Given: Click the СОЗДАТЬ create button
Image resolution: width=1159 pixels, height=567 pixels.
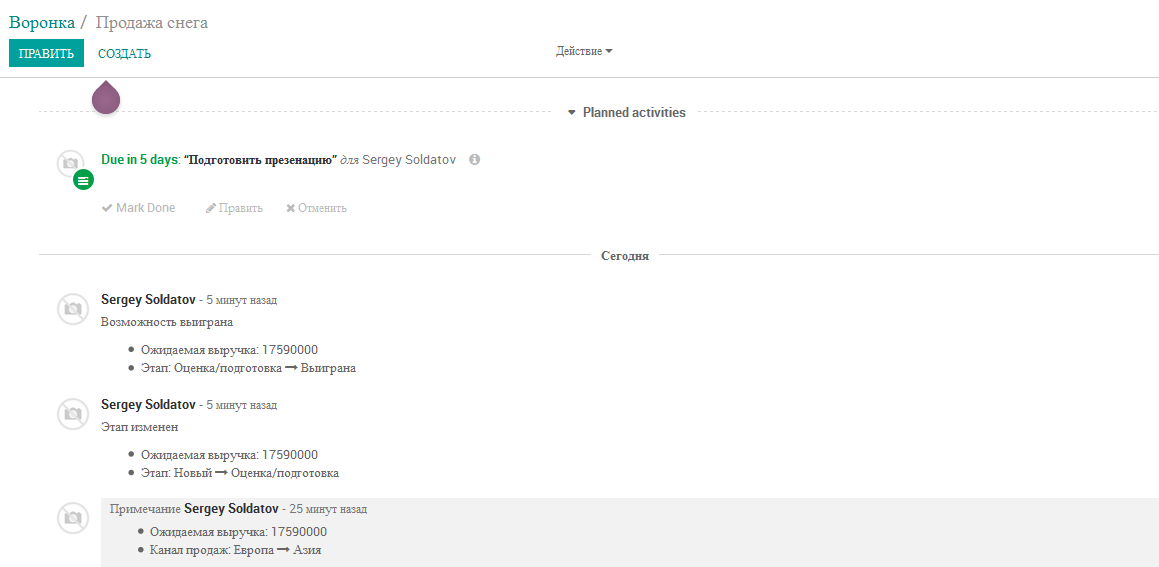Looking at the screenshot, I should point(124,53).
